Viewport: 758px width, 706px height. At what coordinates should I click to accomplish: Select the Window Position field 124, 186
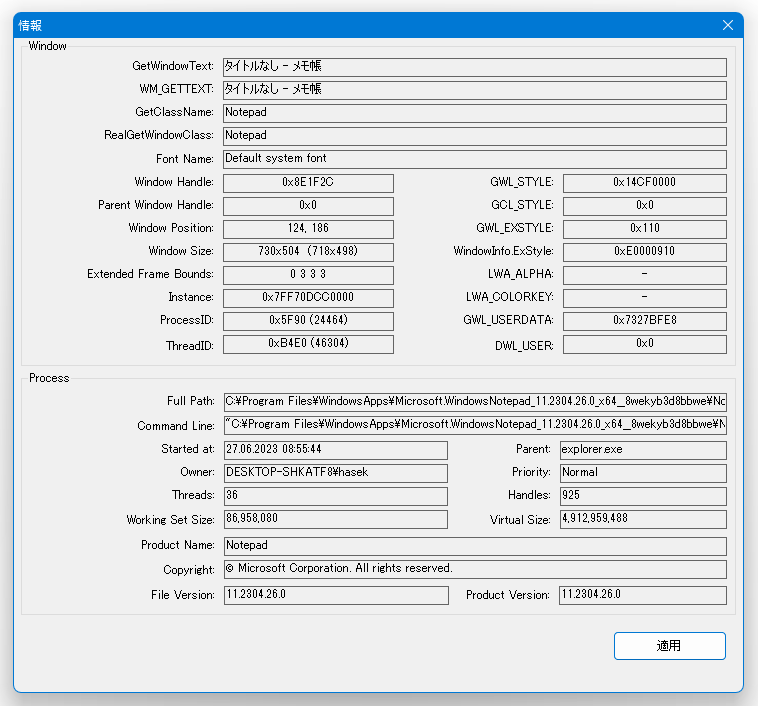click(308, 229)
